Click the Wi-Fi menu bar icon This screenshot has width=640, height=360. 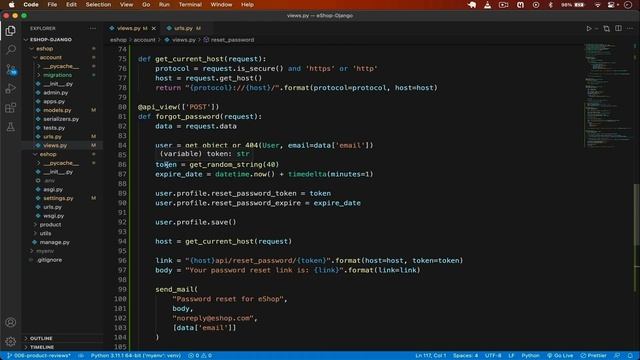pyautogui.click(x=598, y=5)
